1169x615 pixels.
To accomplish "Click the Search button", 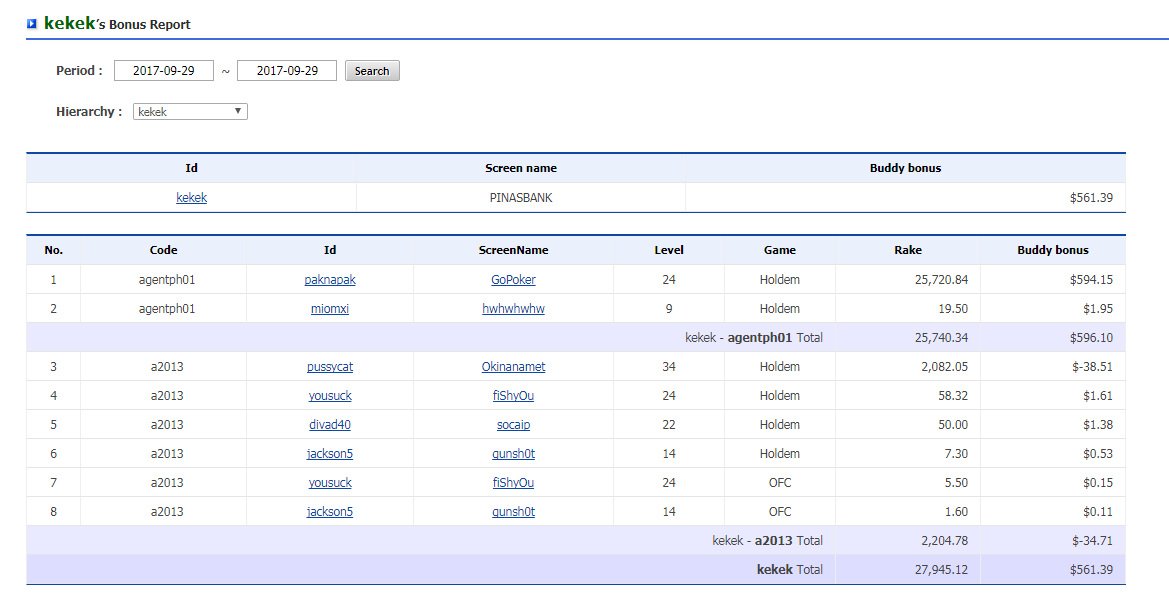I will tap(372, 71).
